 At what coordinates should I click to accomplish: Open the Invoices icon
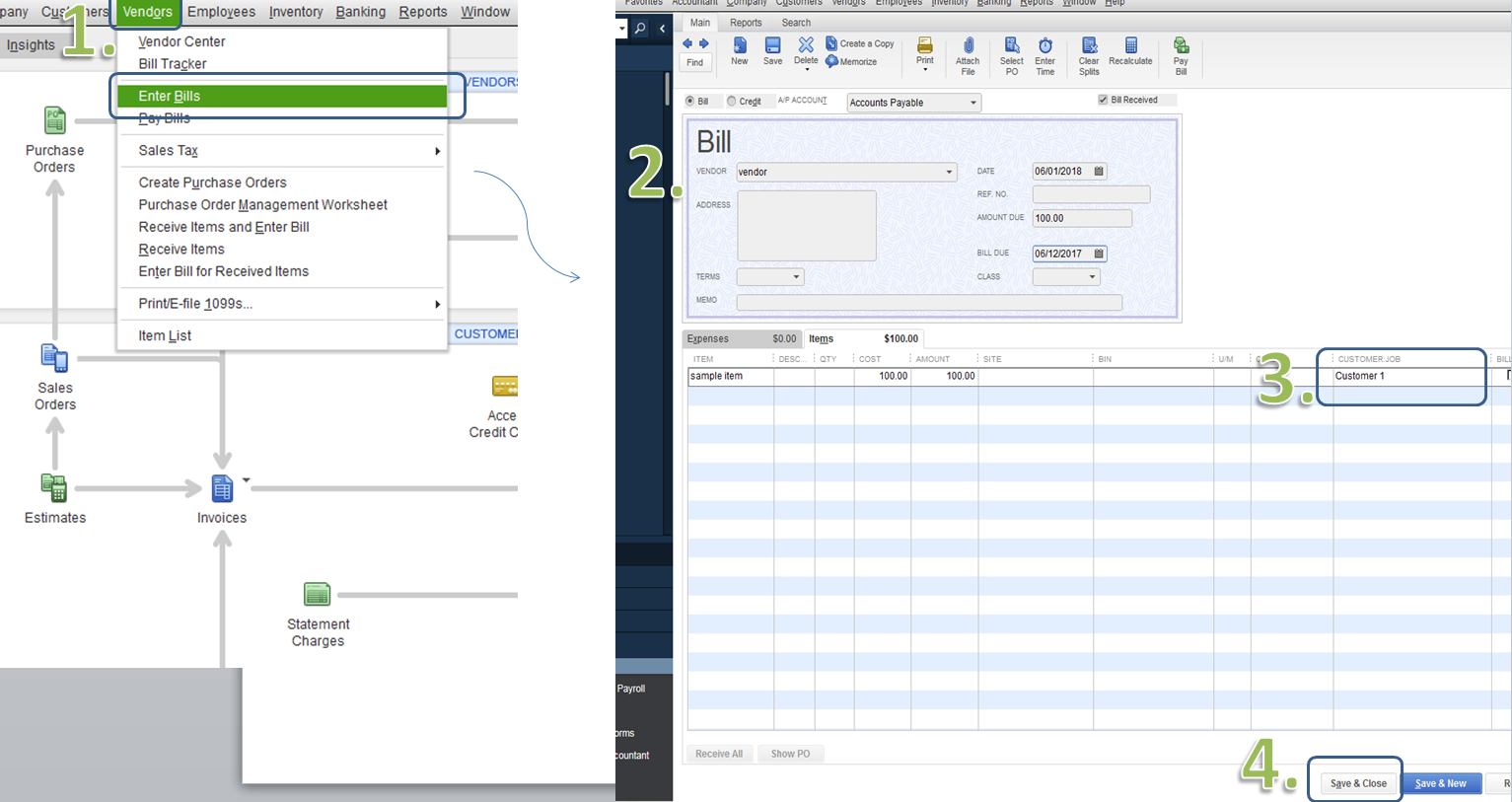(x=222, y=487)
